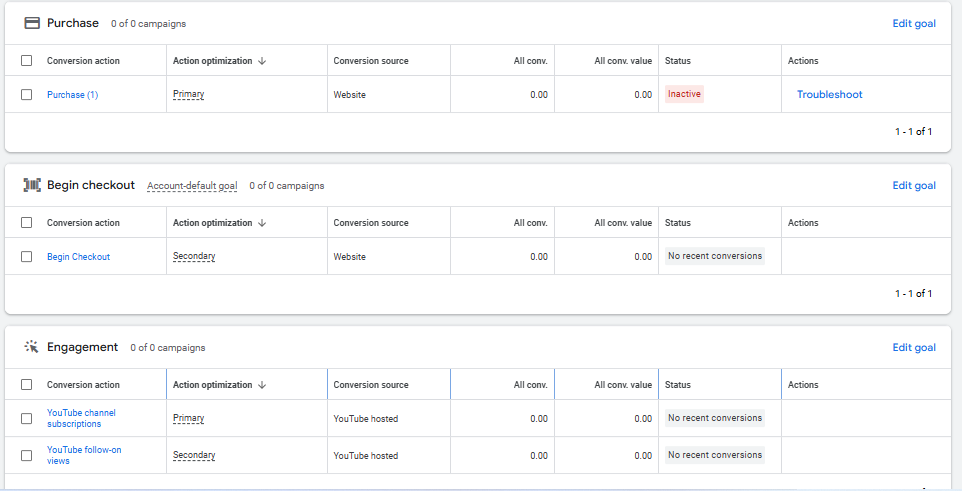The width and height of the screenshot is (962, 491).
Task: Check the YouTube follow-on views row checkbox
Action: click(x=26, y=455)
